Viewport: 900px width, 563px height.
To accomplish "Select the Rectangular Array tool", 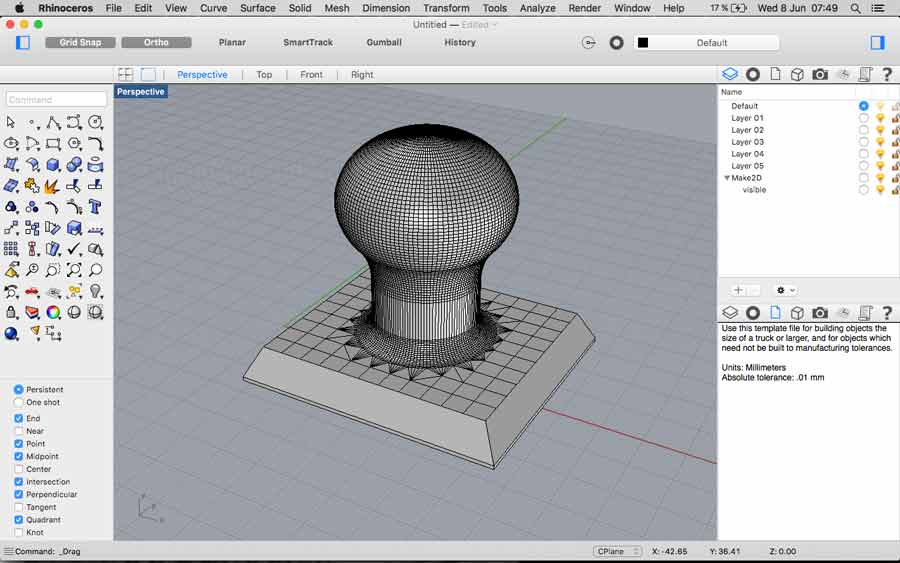I will [11, 249].
